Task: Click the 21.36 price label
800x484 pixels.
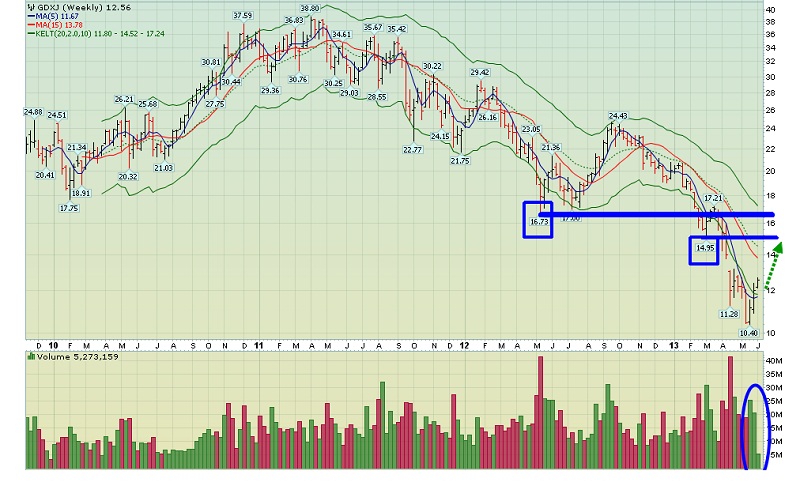Action: [551, 147]
